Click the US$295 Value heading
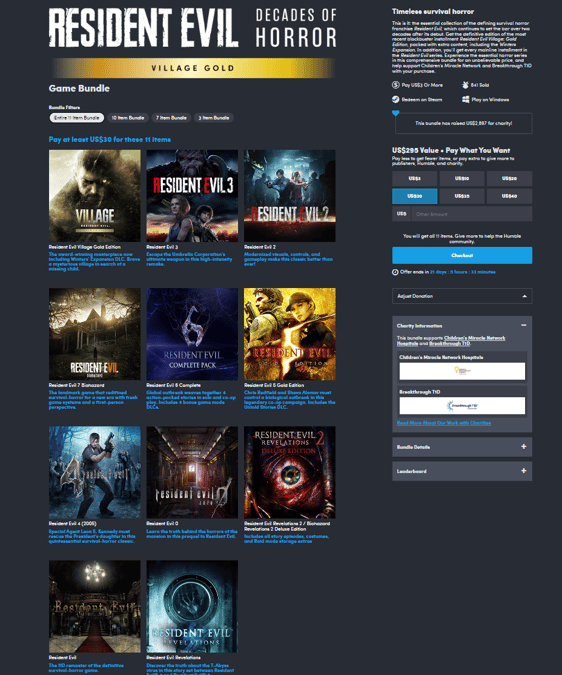 coord(451,150)
